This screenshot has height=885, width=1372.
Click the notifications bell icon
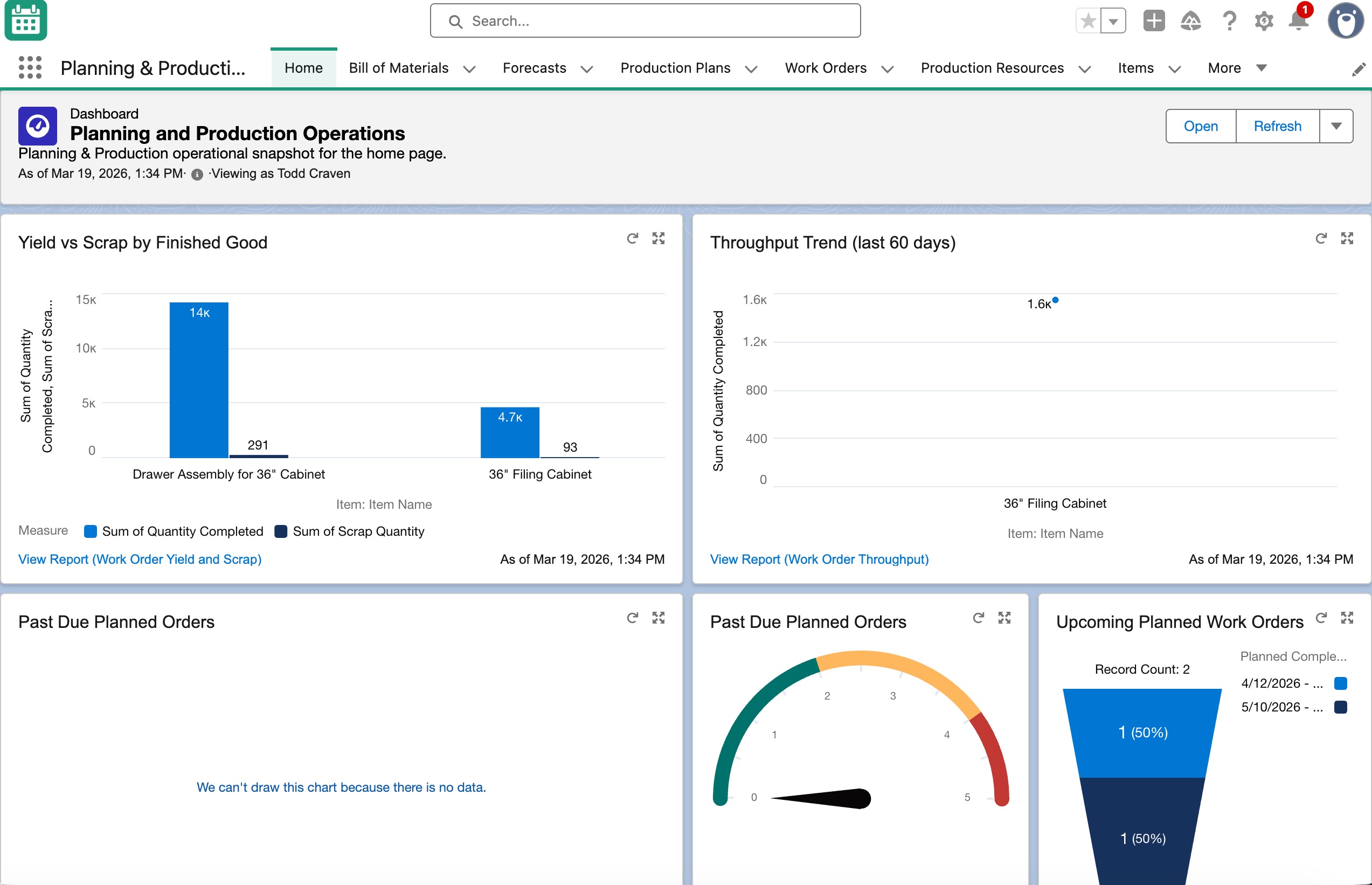1298,21
